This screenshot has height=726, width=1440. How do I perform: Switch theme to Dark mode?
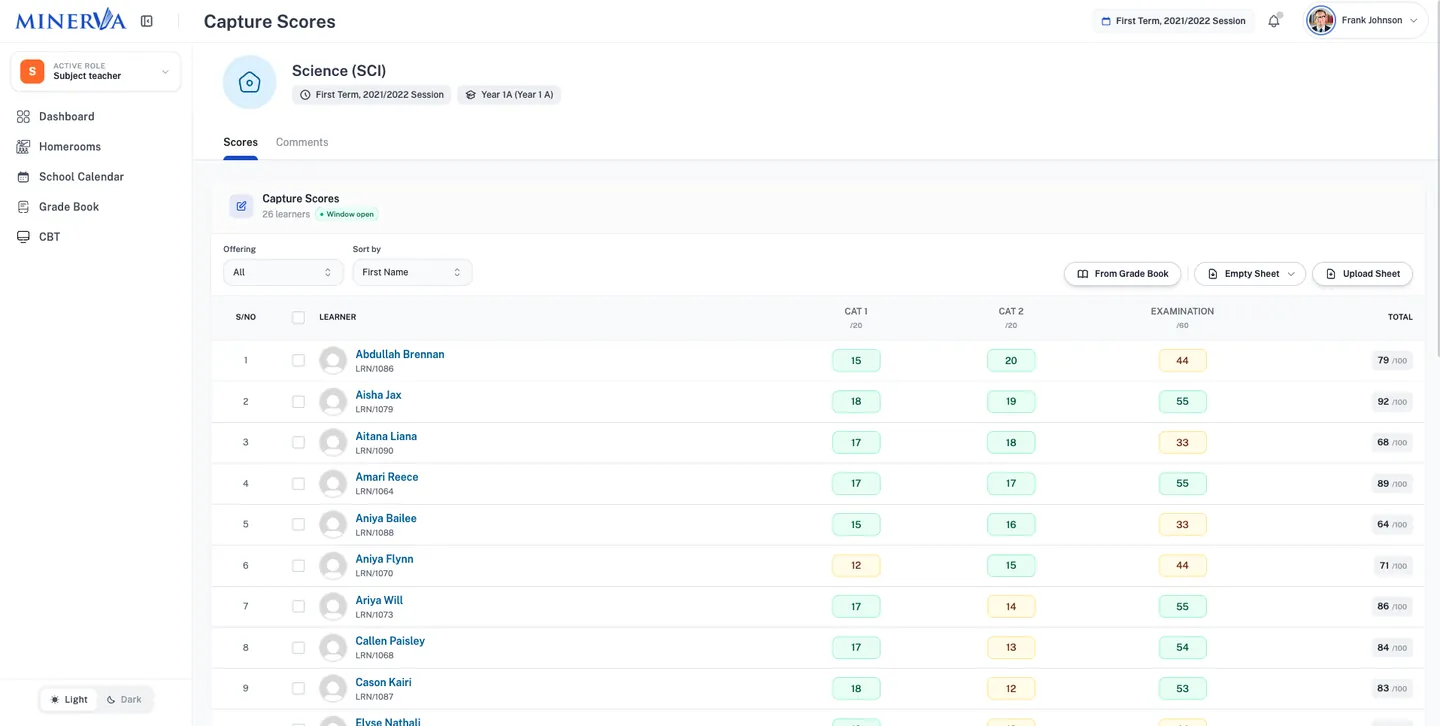(125, 700)
